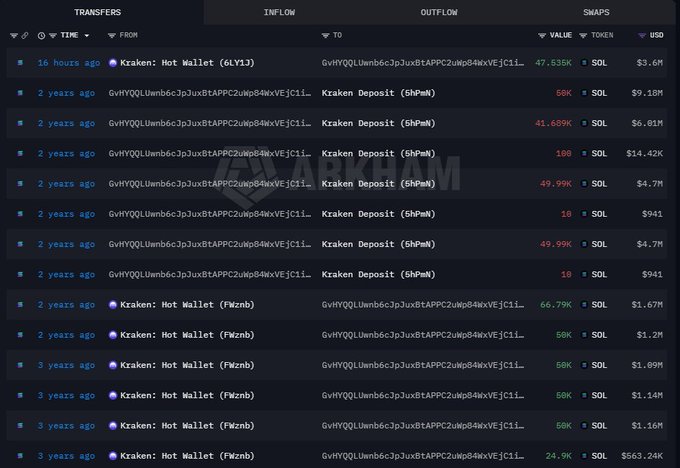Click Kraken logo icon on the $1.14M row
This screenshot has width=680, height=468.
[x=113, y=395]
